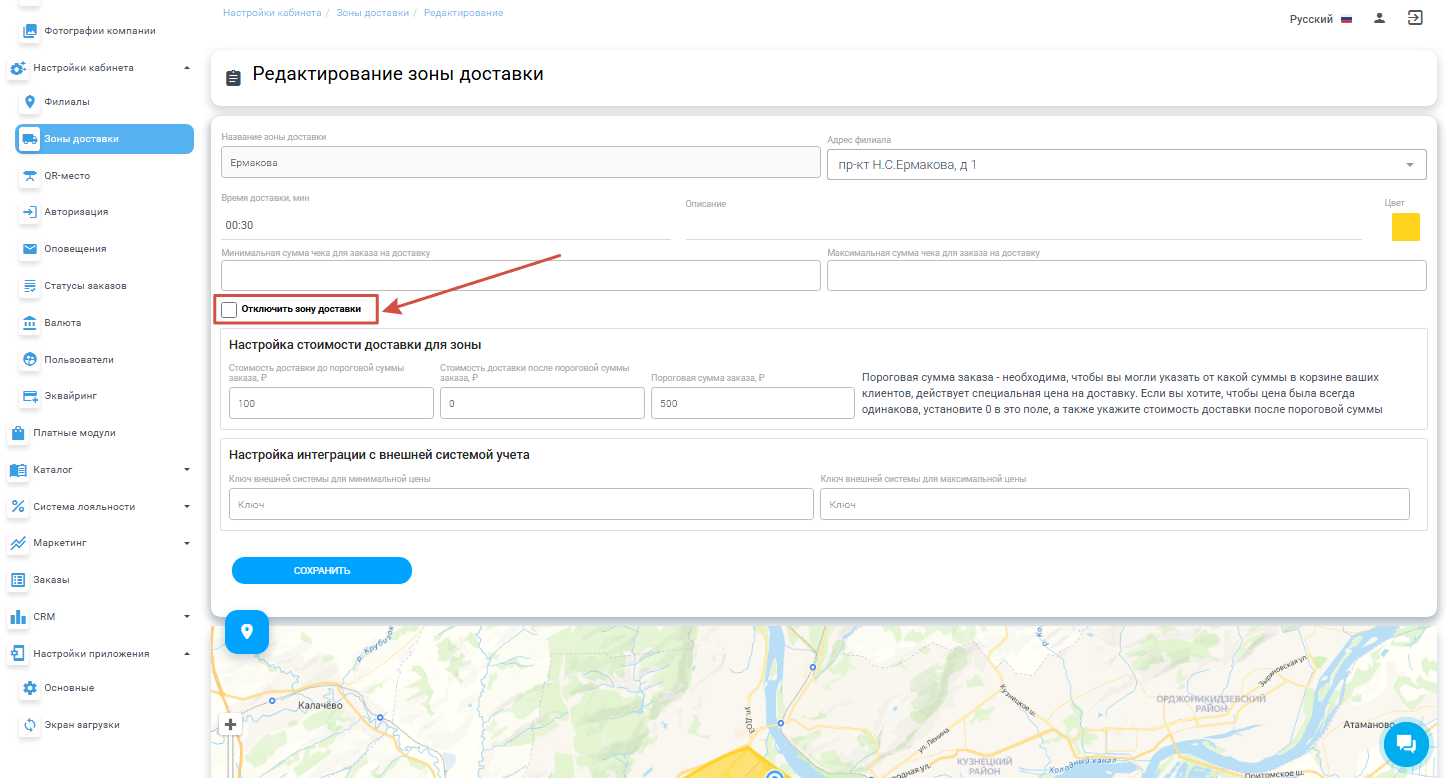1446x778 pixels.
Task: Click the blue map pin button
Action: (247, 632)
